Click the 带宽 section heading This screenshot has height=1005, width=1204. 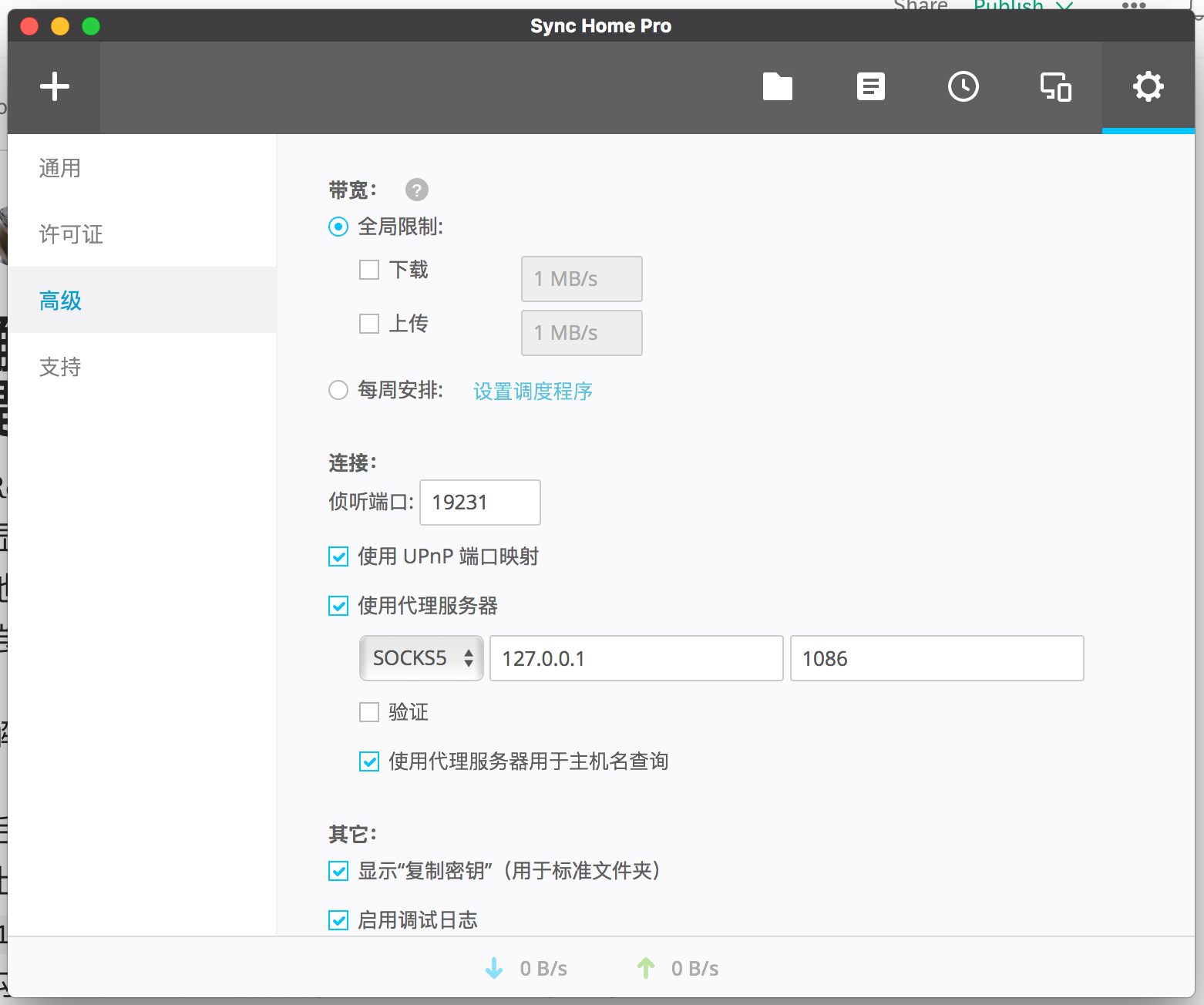pos(352,190)
